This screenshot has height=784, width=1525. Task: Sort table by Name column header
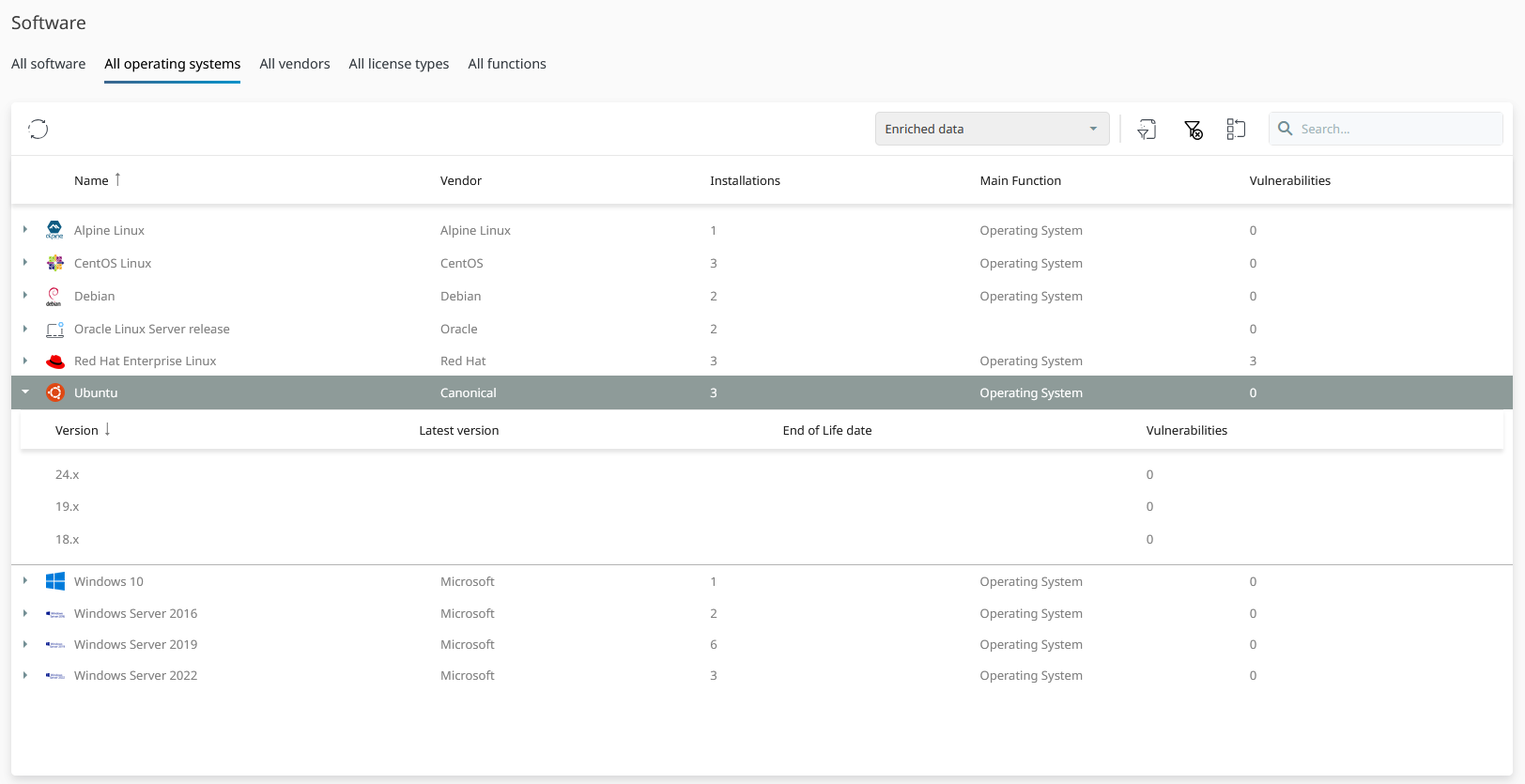(92, 180)
